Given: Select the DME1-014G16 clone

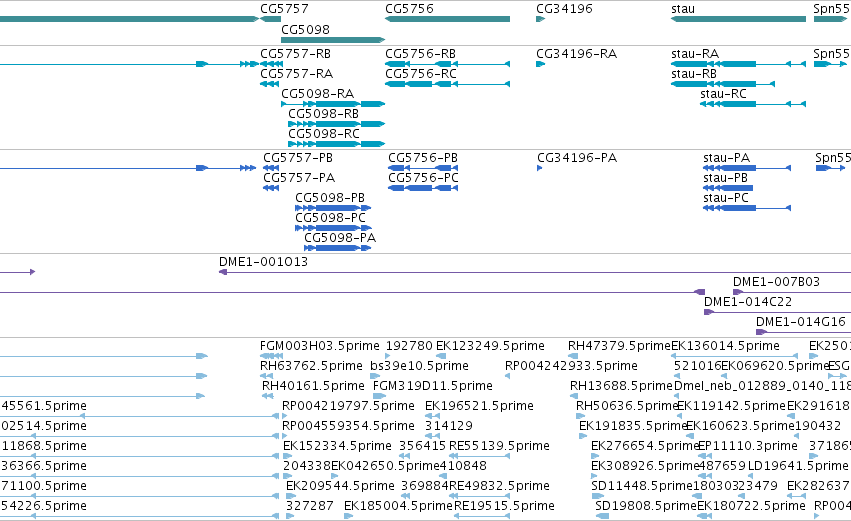Looking at the screenshot, I should click(x=801, y=322).
